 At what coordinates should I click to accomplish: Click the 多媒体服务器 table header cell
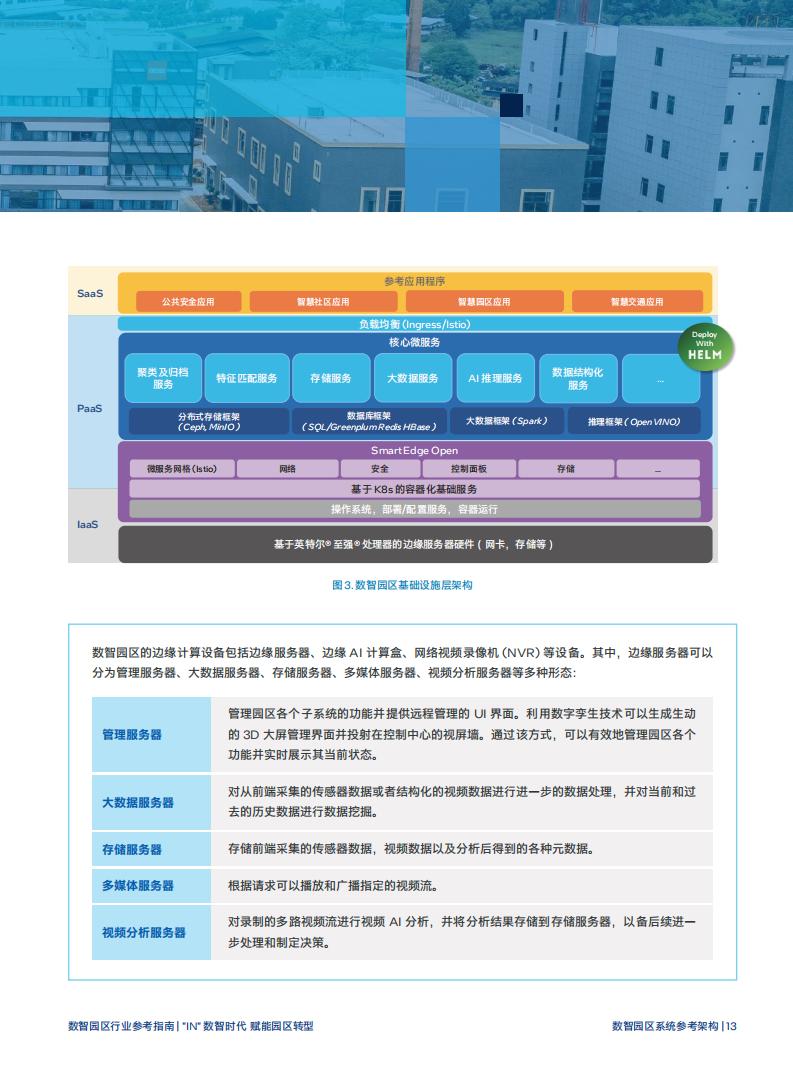[x=151, y=885]
